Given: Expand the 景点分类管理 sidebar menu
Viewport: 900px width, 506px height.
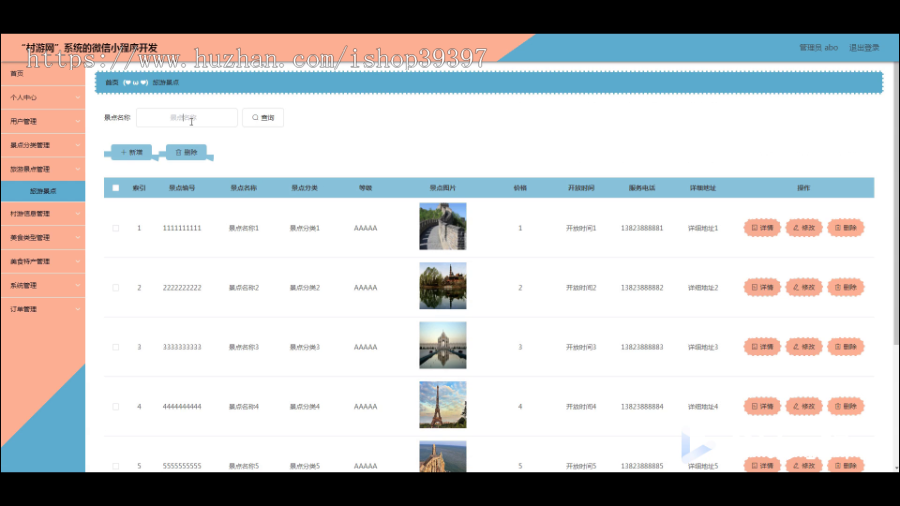Looking at the screenshot, I should pyautogui.click(x=43, y=145).
